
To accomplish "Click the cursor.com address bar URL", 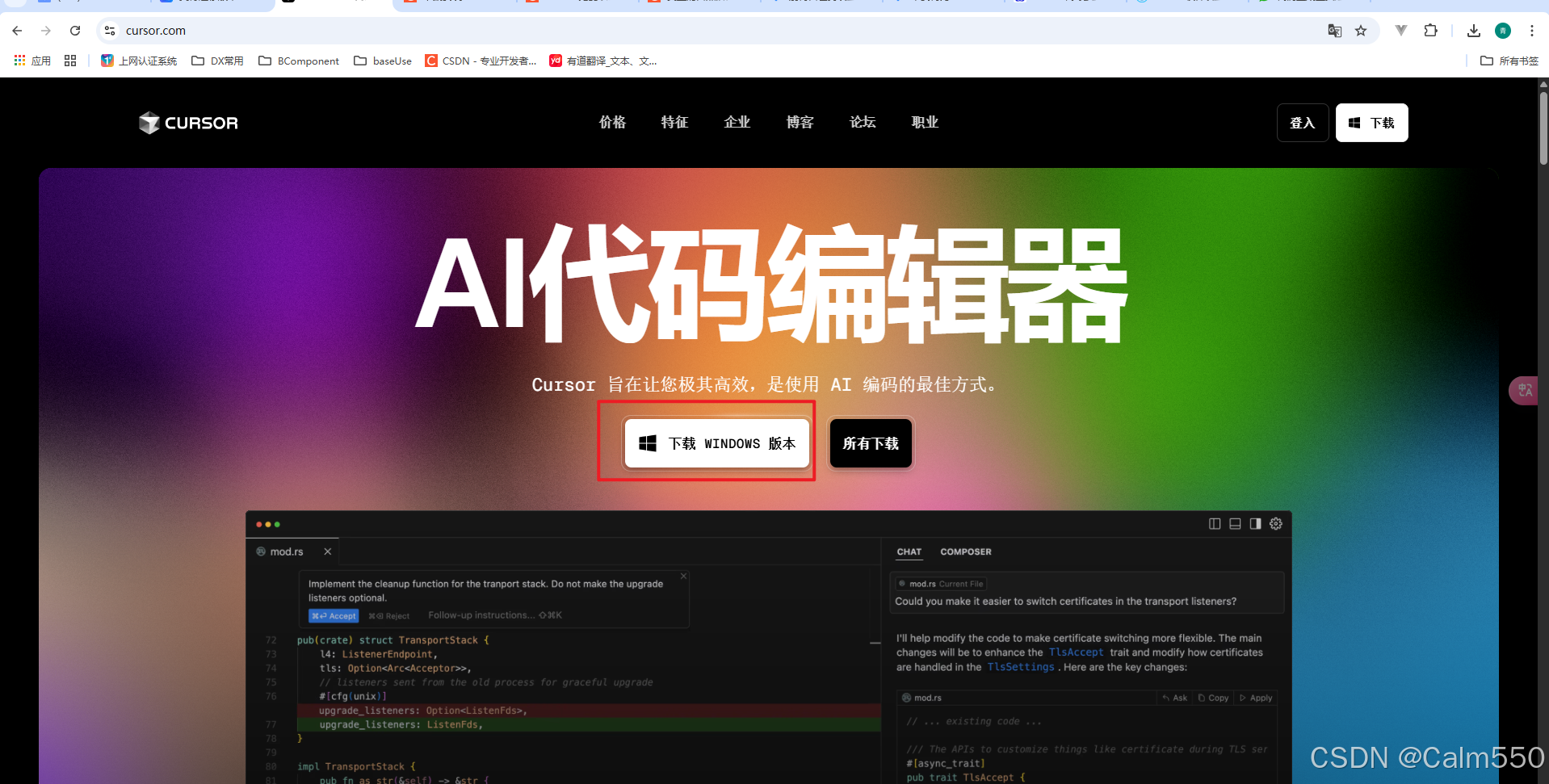I will coord(156,31).
